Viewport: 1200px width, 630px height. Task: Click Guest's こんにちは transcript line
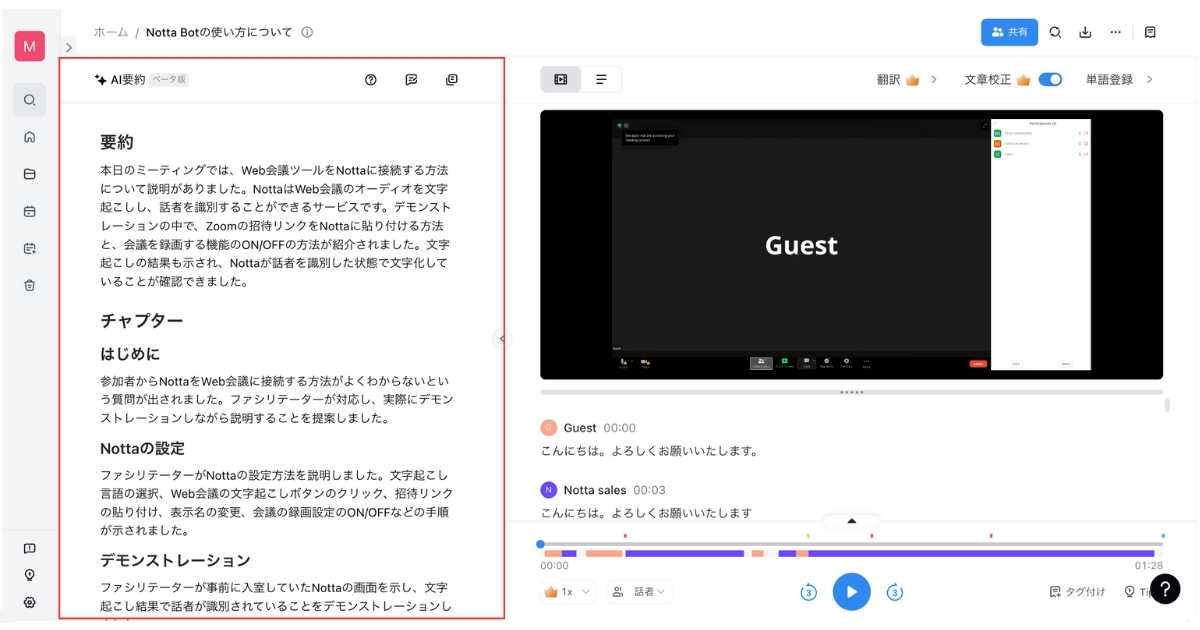click(x=650, y=451)
